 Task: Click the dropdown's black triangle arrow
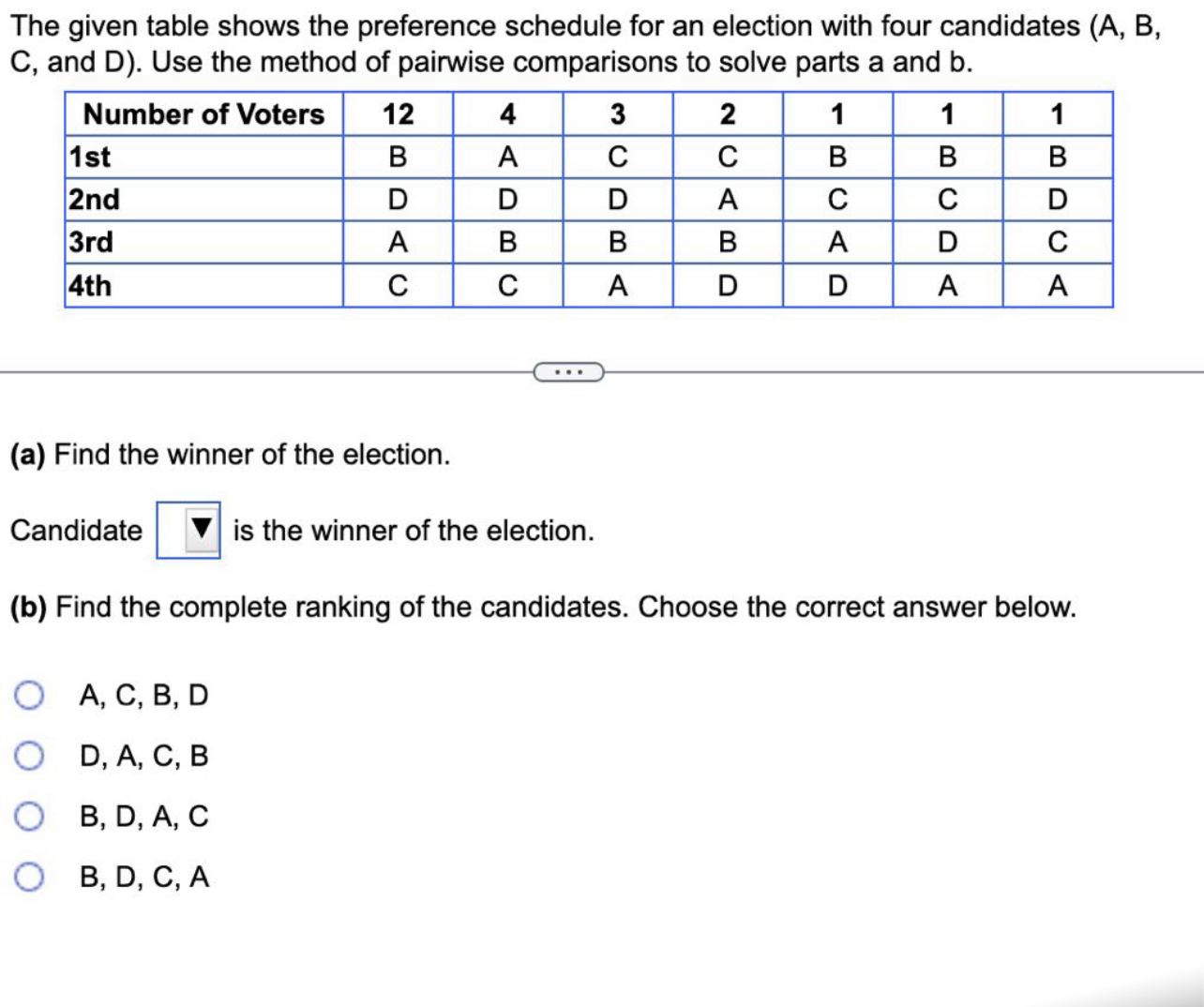coord(200,532)
